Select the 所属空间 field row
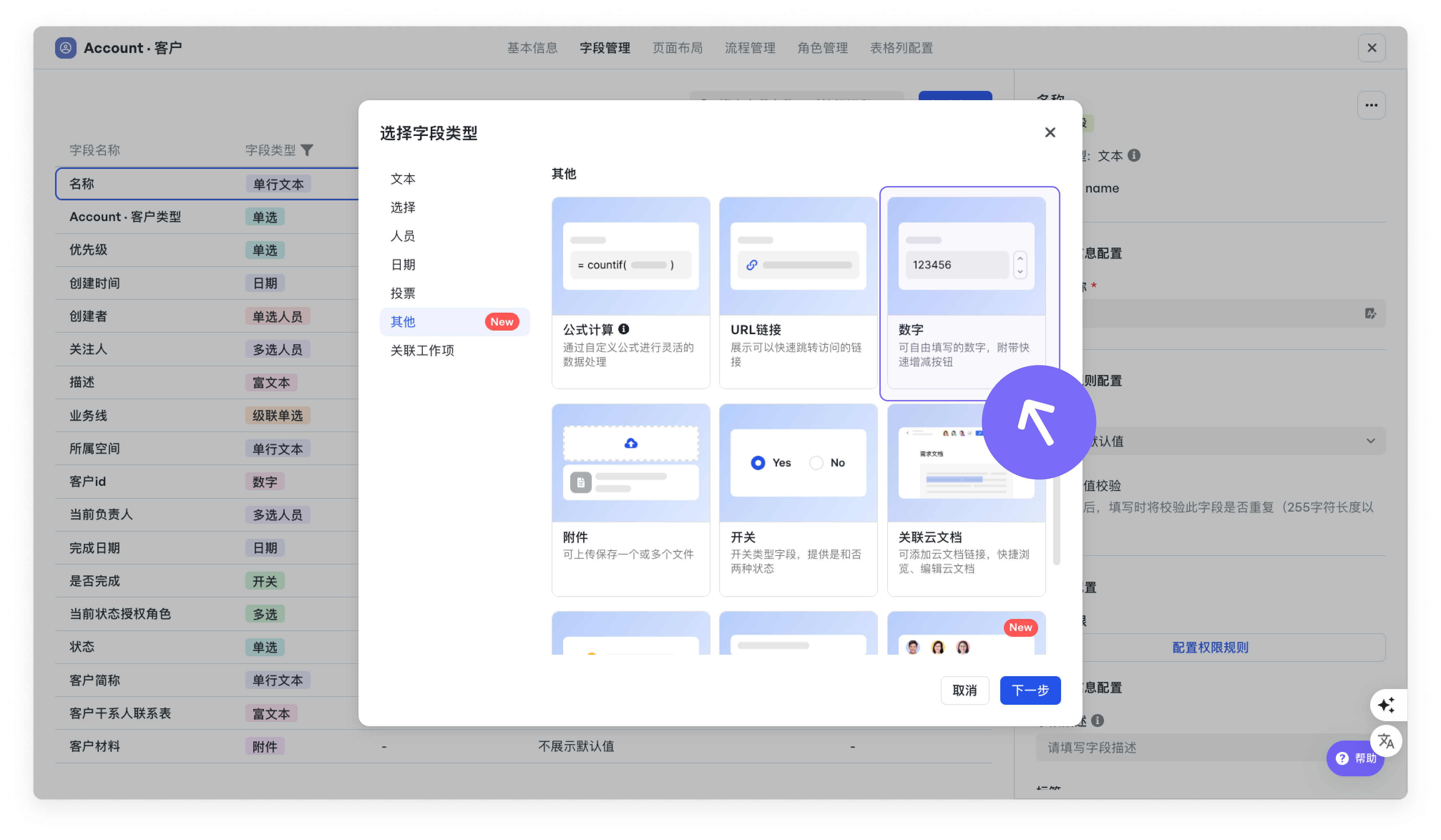1441x840 pixels. [207, 448]
